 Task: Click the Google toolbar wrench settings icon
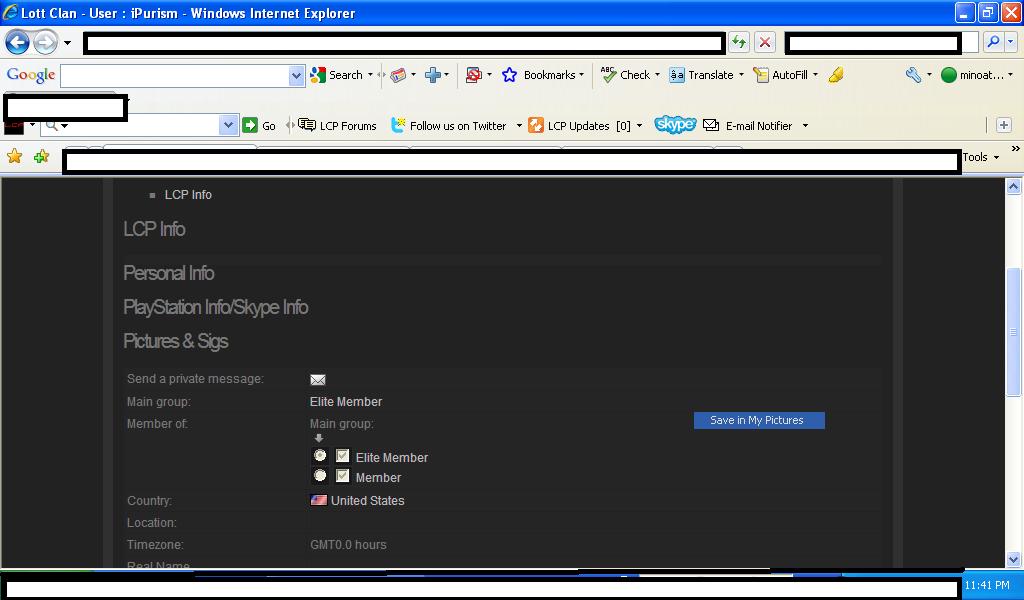[x=913, y=75]
